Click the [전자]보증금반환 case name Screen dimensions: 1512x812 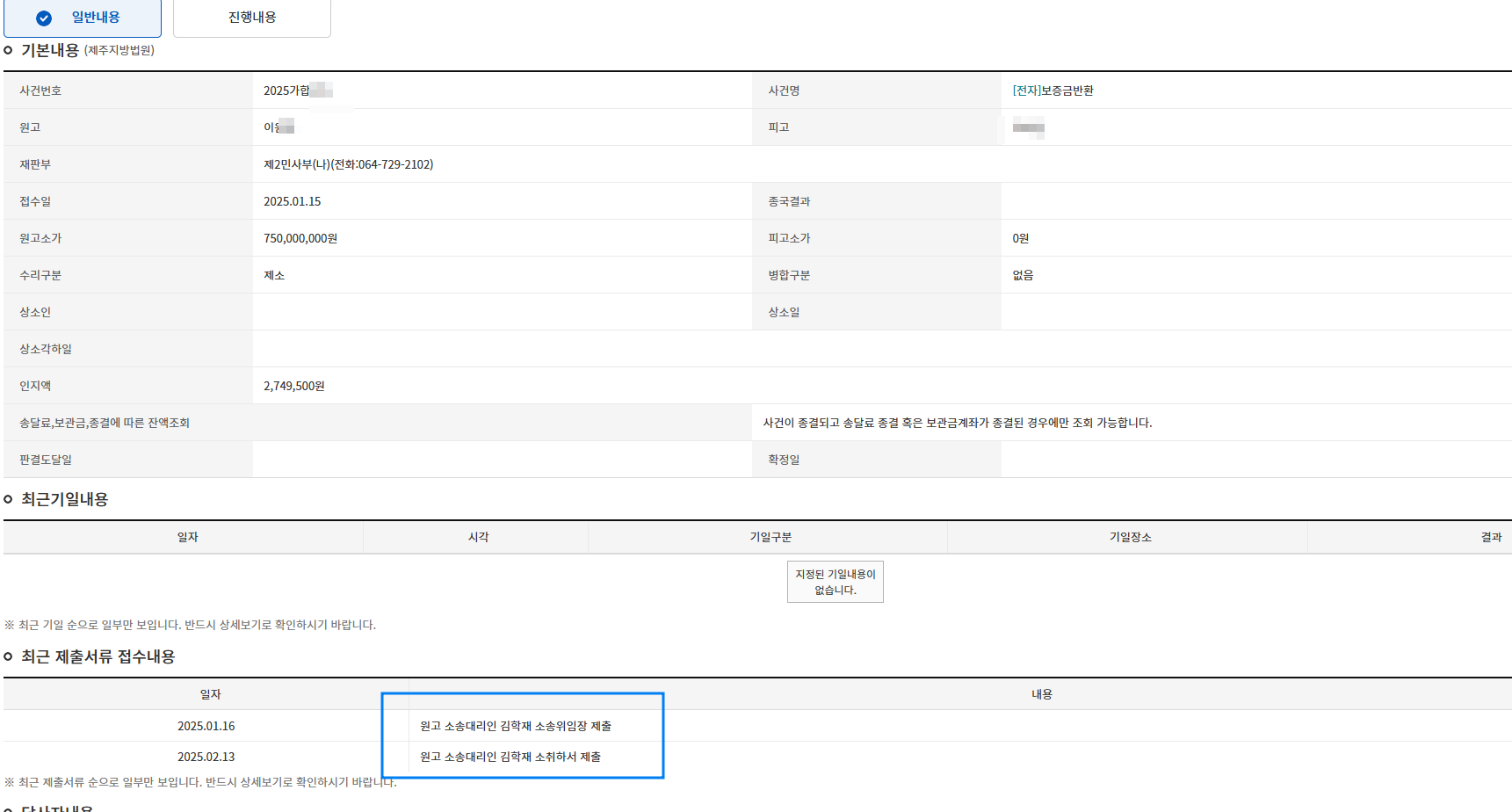pos(1053,91)
